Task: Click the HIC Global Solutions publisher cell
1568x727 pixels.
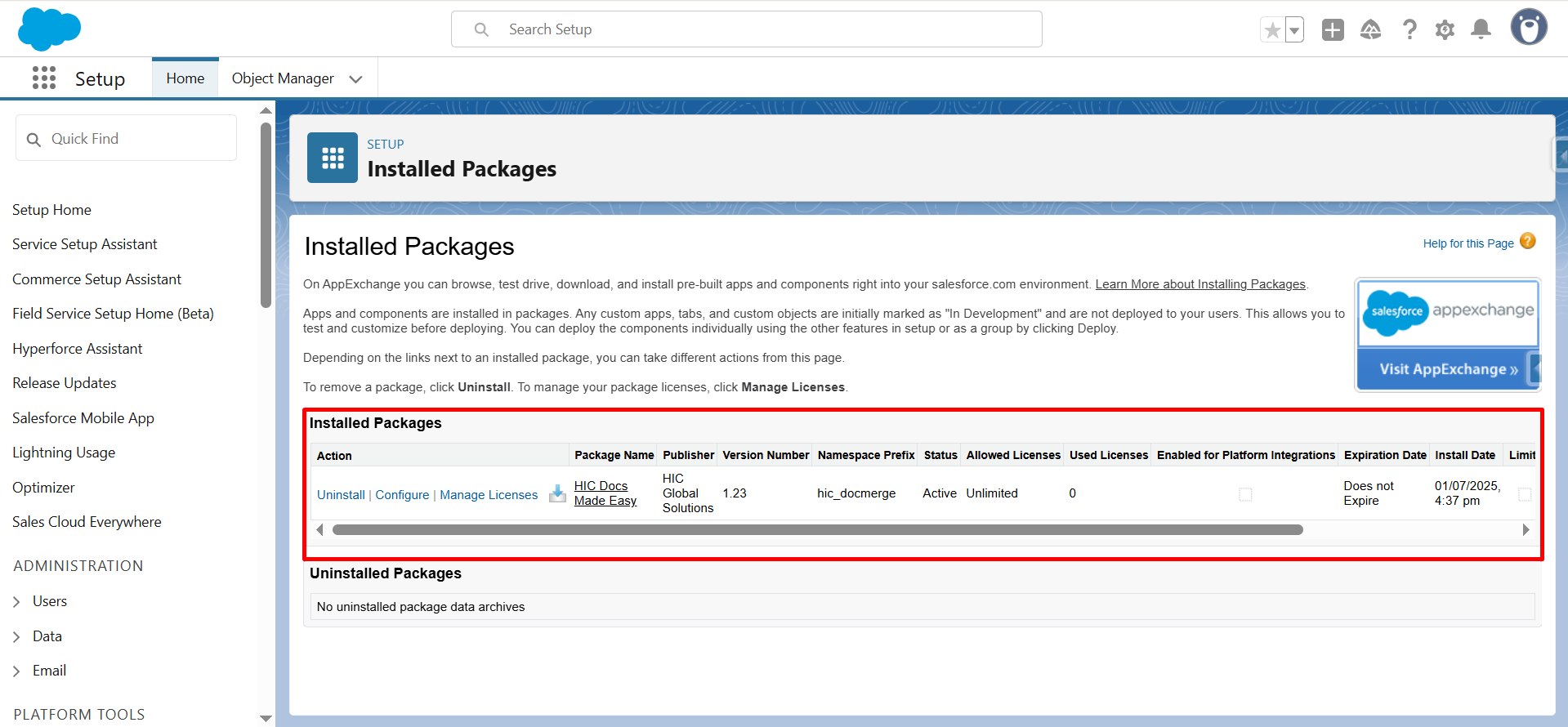Action: point(688,493)
